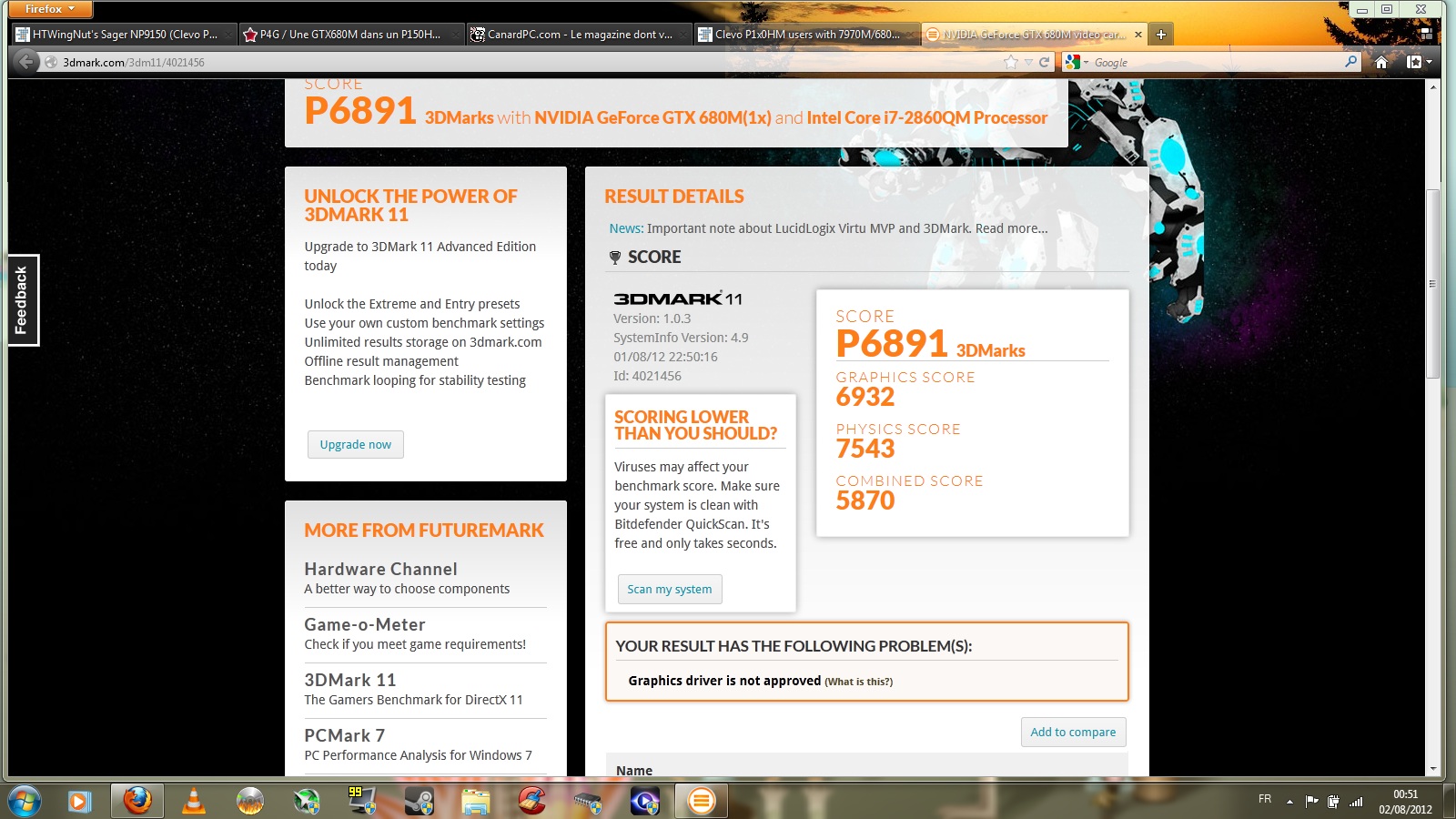
Task: Go back with the browser back arrow
Action: coord(26,62)
